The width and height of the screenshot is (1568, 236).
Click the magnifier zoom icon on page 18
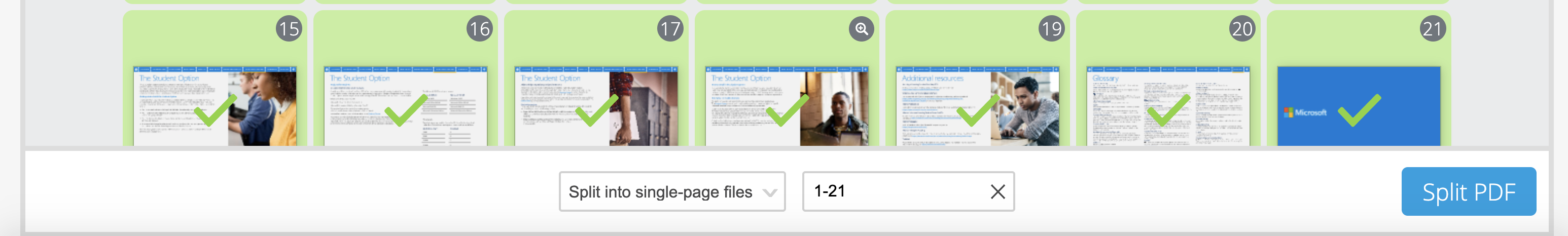(x=861, y=28)
